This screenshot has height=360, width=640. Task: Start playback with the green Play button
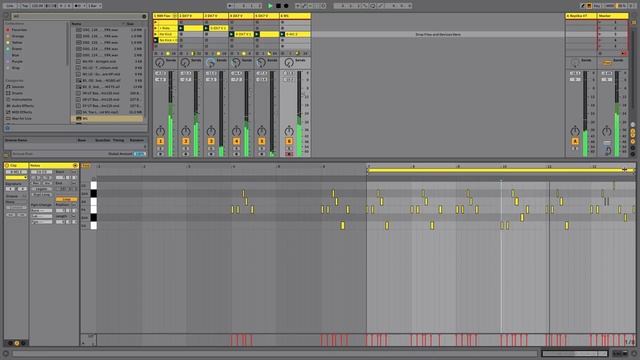point(270,6)
